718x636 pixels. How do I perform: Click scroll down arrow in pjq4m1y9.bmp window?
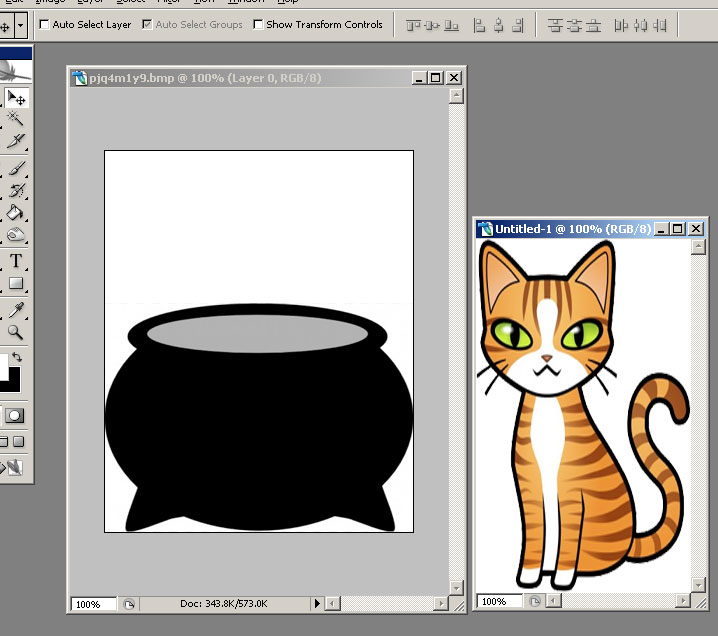(456, 587)
